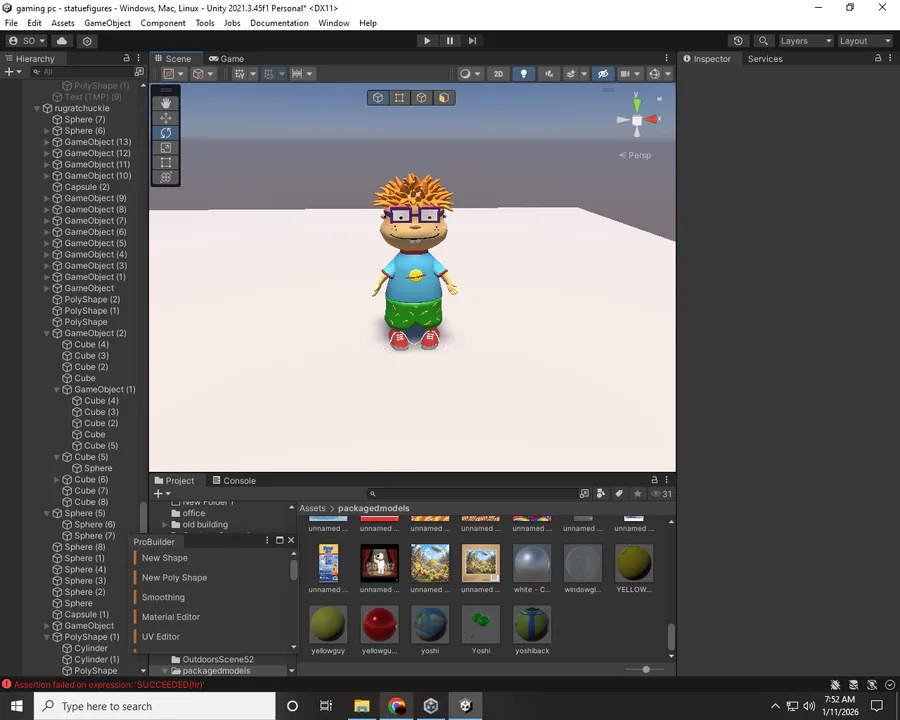Screen dimensions: 900x720
Task: Toggle 2D view mode
Action: click(x=498, y=74)
